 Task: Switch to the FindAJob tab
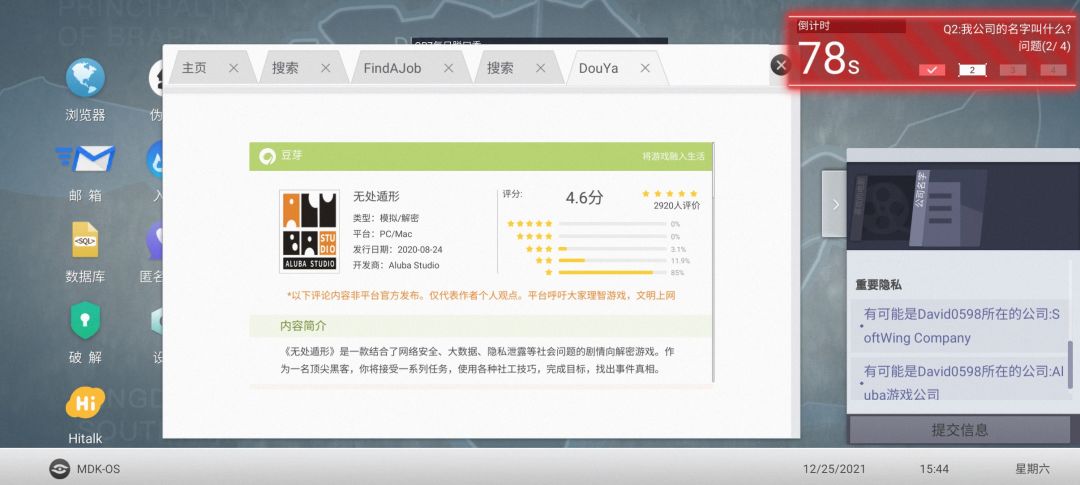392,68
